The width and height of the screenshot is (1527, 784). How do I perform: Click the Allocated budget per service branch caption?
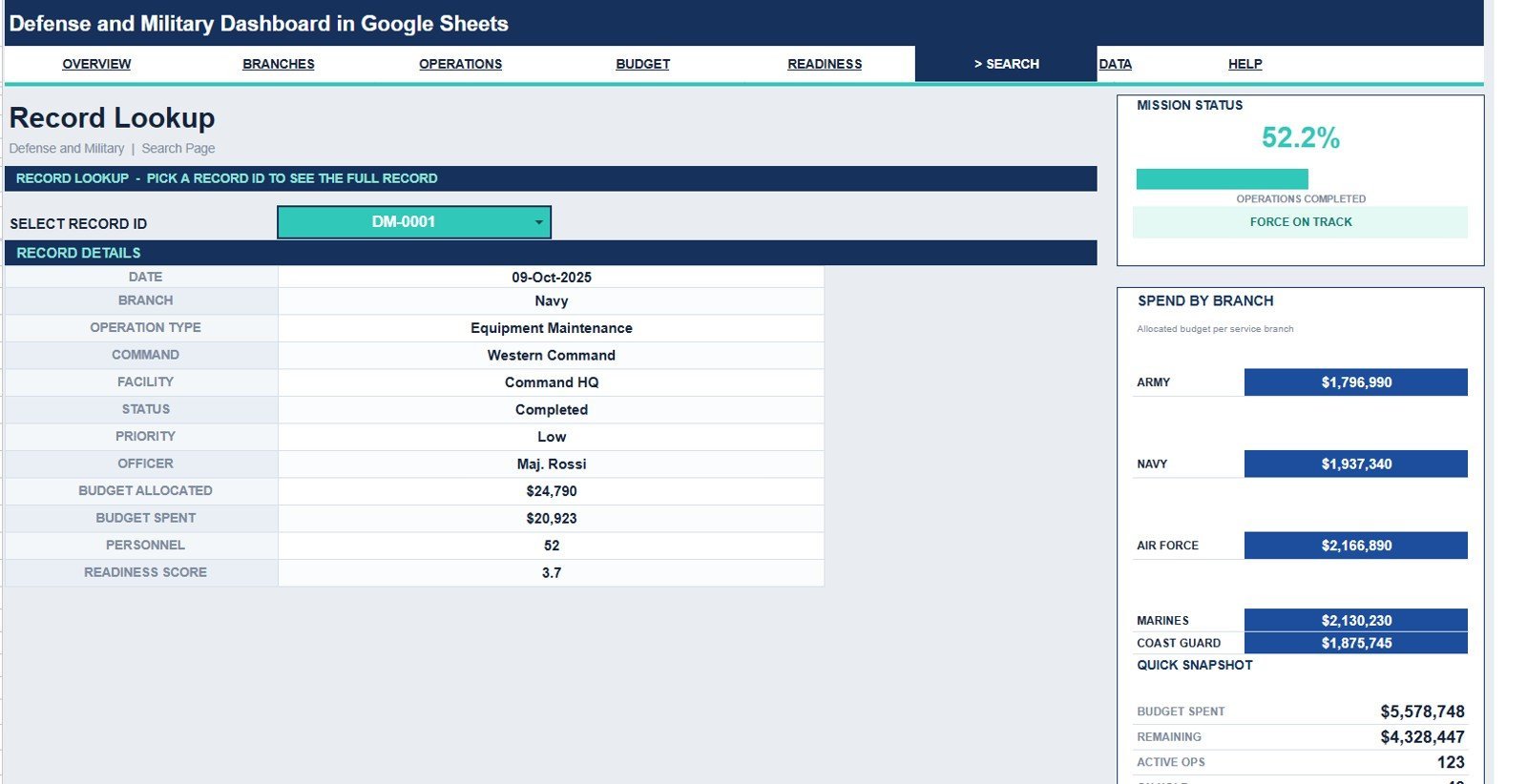pyautogui.click(x=1215, y=329)
